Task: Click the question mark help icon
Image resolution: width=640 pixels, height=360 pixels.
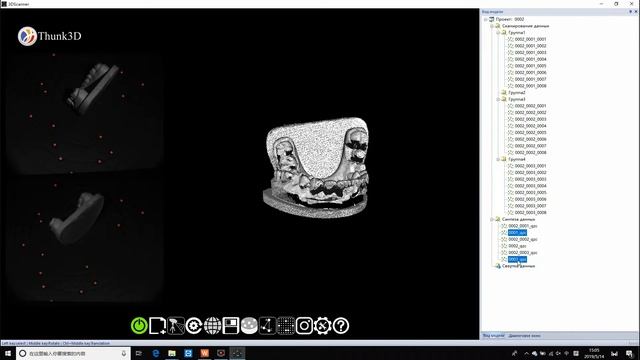Action: (x=341, y=326)
